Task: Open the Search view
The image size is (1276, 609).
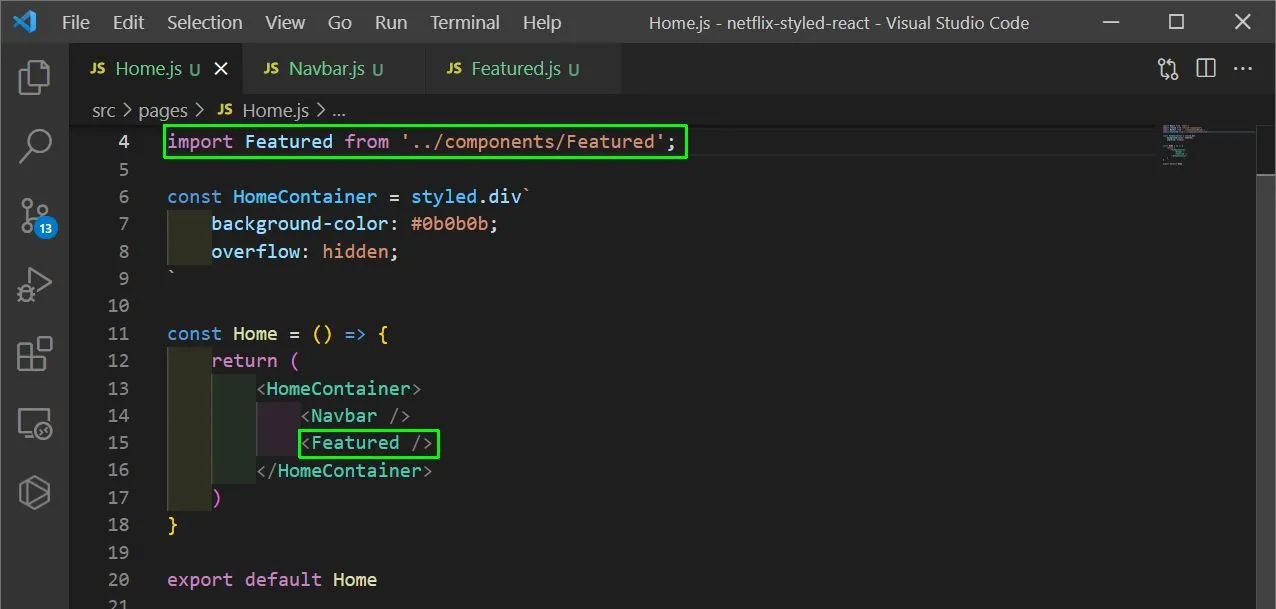Action: coord(35,146)
